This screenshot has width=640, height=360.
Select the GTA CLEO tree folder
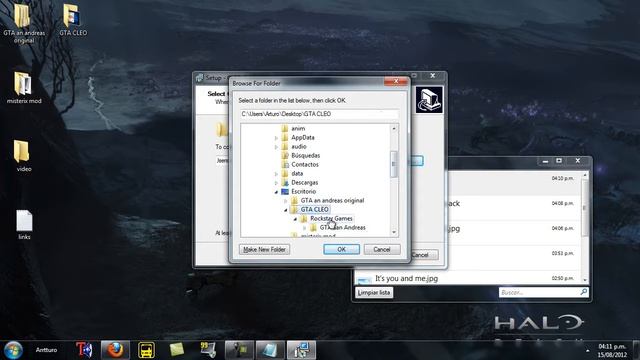(314, 209)
